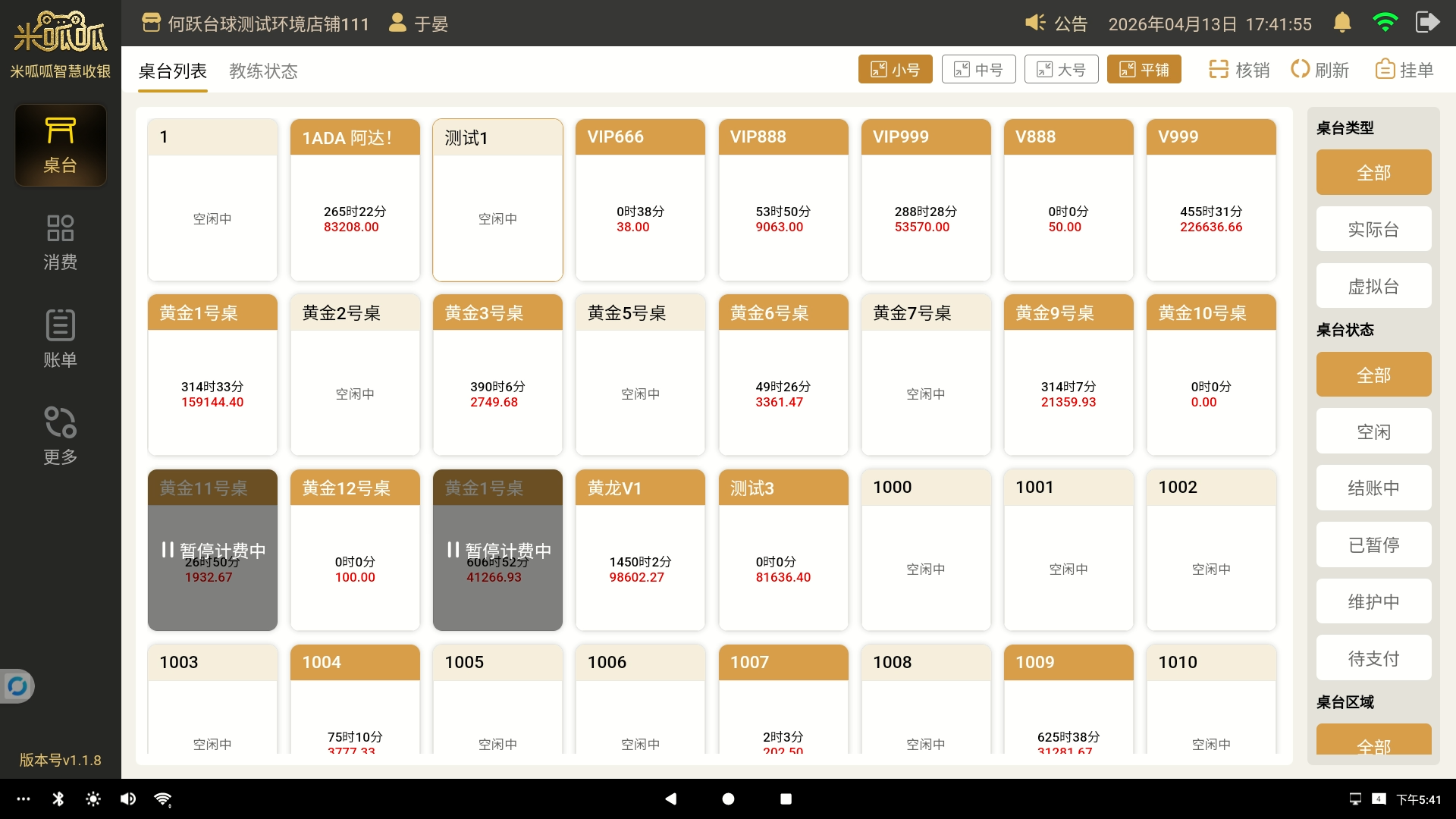1456x819 pixels.
Task: Select the 大号 large size toggle
Action: [x=1061, y=70]
